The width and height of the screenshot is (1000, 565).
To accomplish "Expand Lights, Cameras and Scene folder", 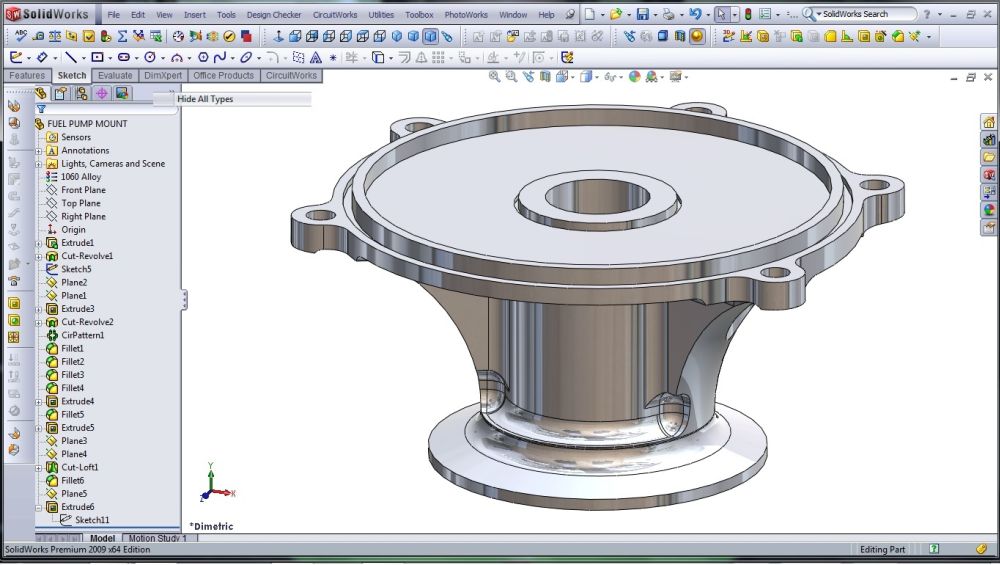I will 38,164.
